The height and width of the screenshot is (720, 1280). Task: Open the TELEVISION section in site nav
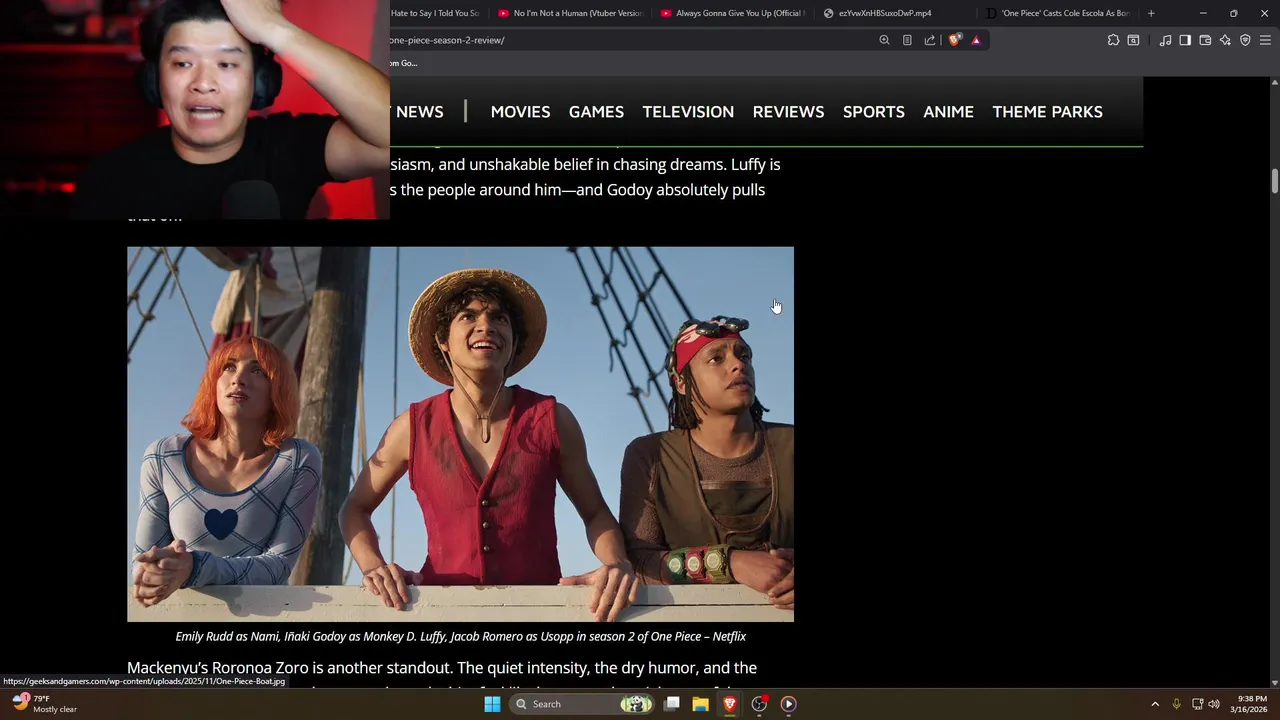[x=688, y=112]
